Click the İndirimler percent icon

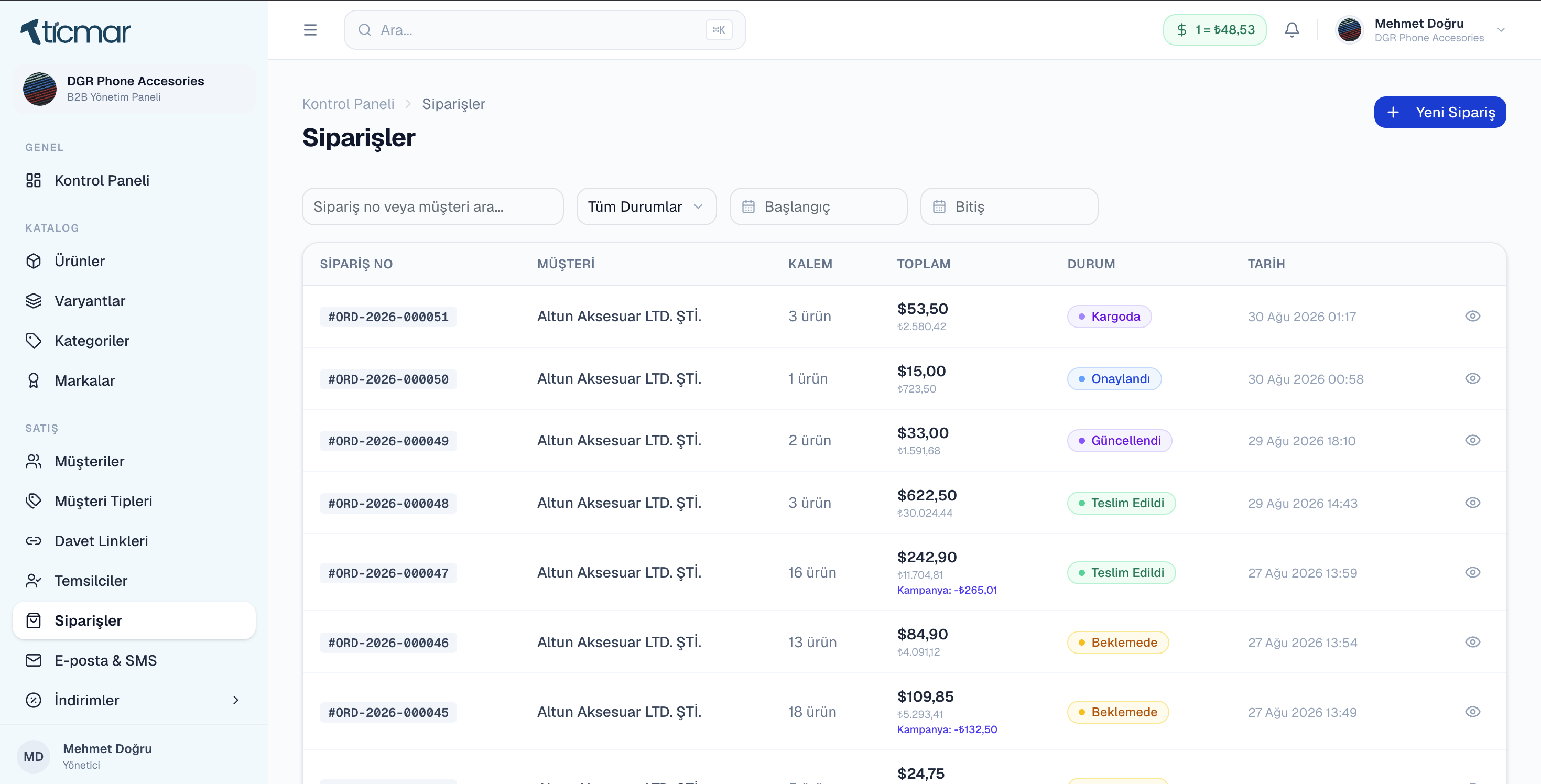(34, 700)
